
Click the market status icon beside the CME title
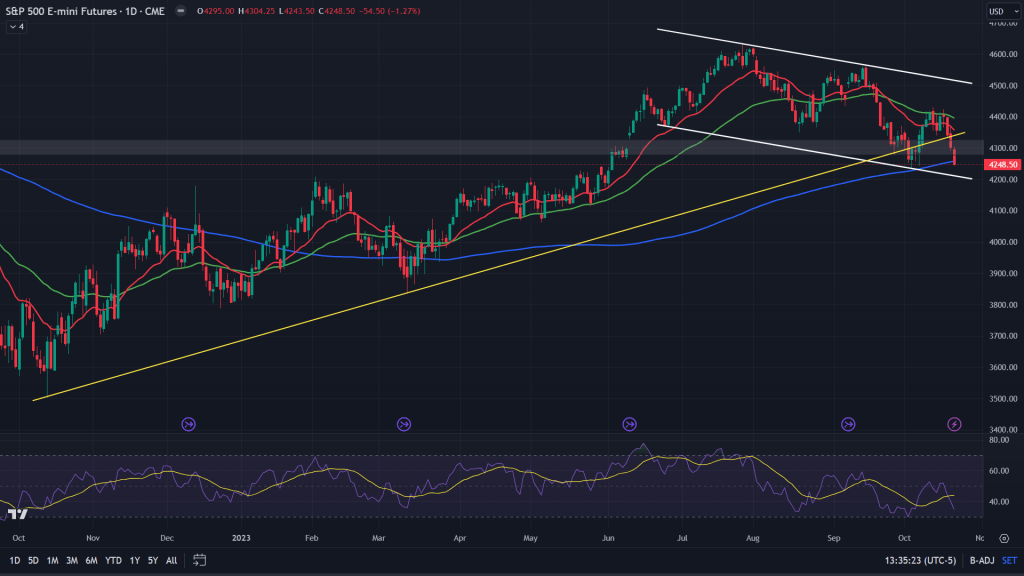click(179, 11)
